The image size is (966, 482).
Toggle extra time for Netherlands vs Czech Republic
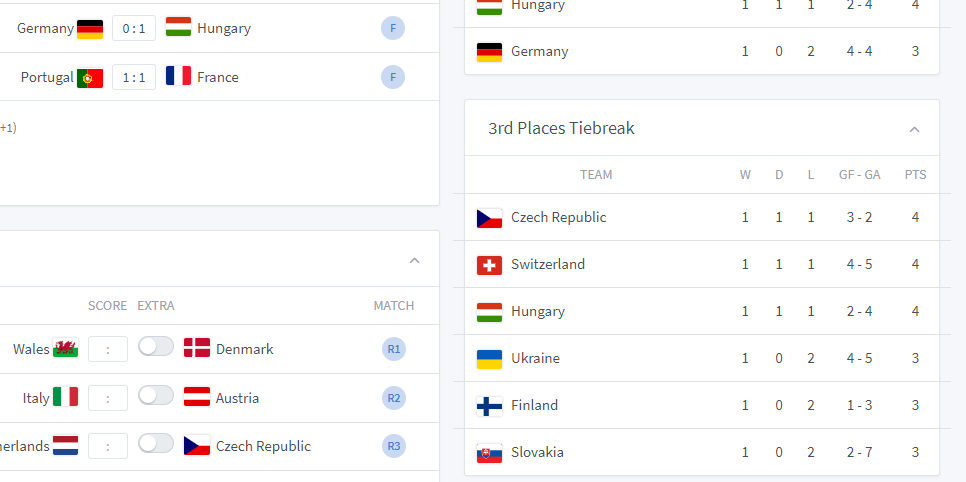pos(156,444)
